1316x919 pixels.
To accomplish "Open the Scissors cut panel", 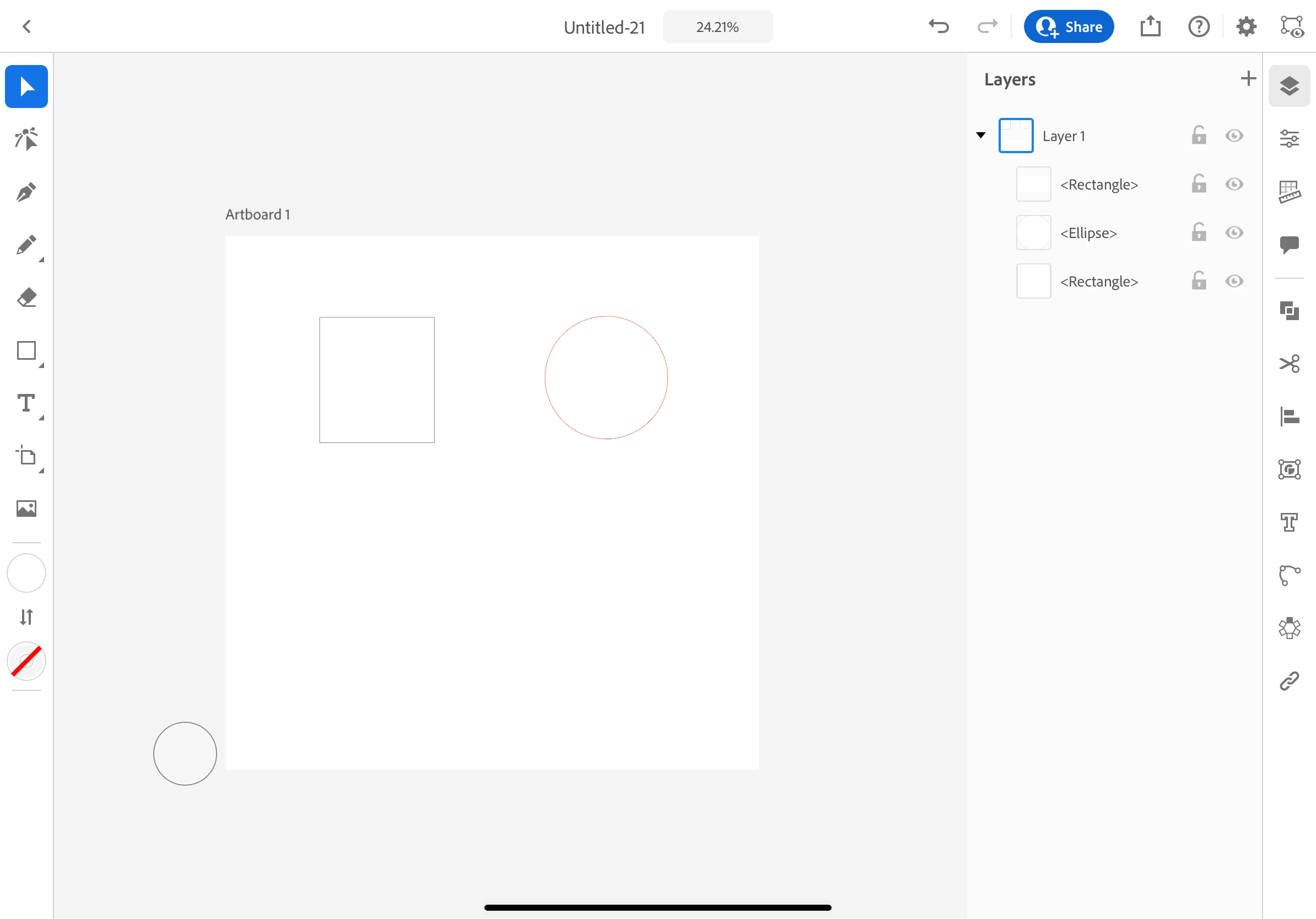I will point(1289,364).
